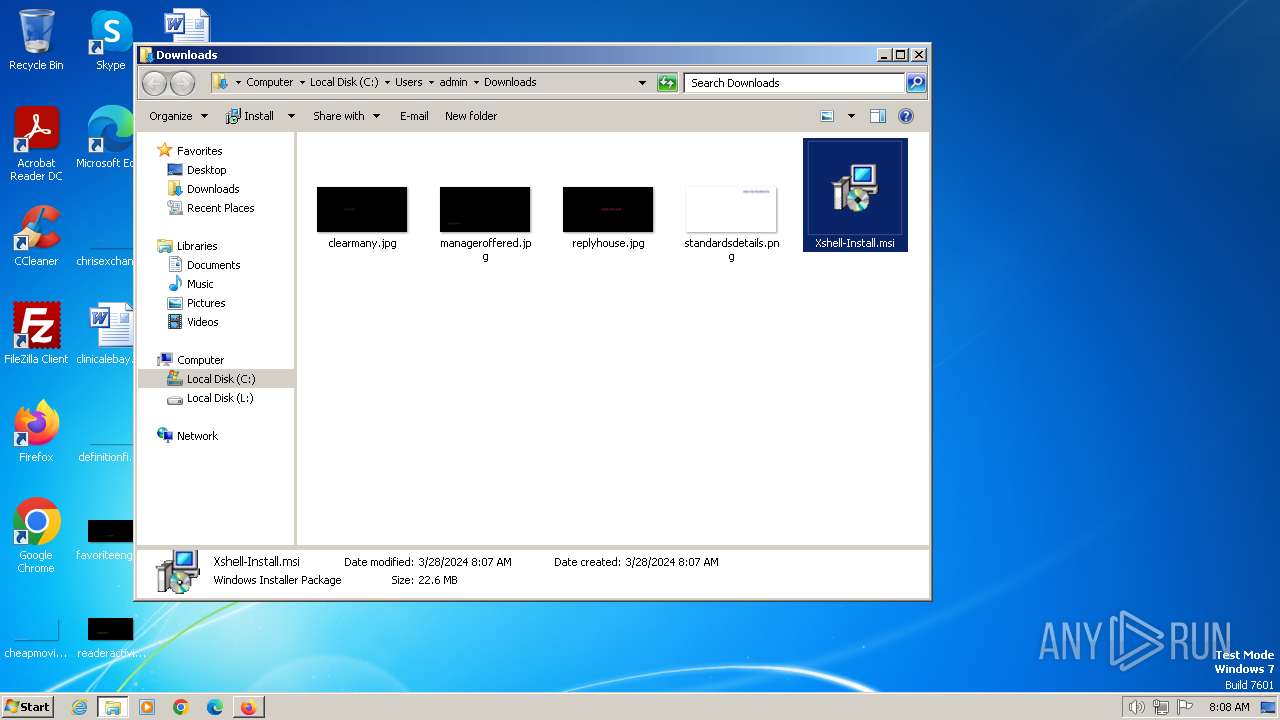Open the view options dropdown arrow
The image size is (1280, 720).
[x=851, y=116]
